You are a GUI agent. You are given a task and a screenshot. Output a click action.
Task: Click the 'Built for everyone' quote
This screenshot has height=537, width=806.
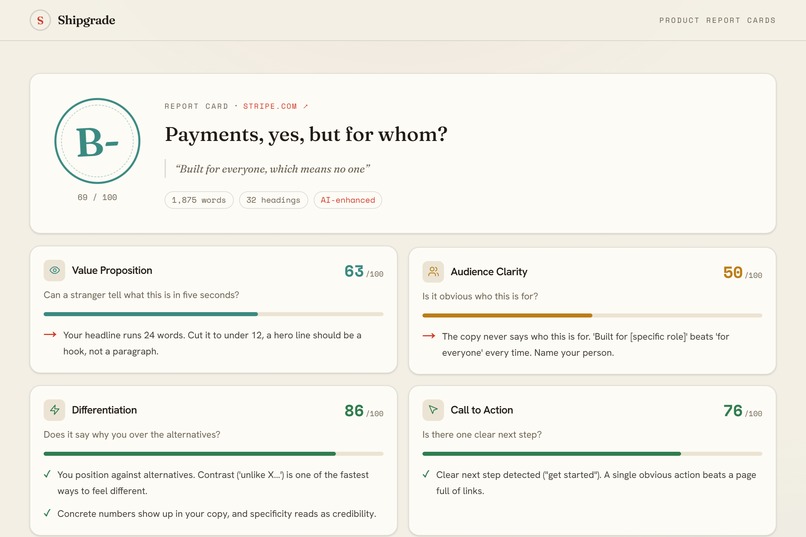tap(272, 169)
